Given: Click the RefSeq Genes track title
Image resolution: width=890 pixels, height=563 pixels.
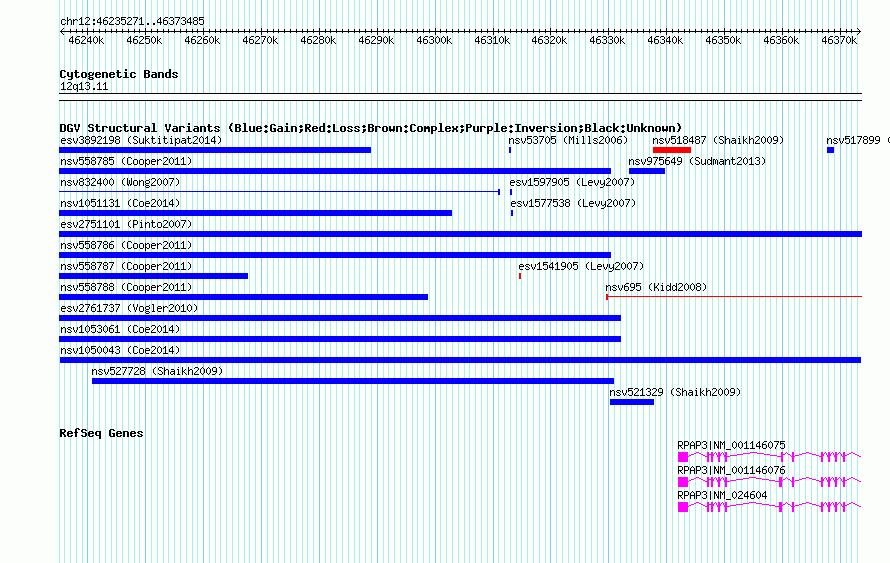Looking at the screenshot, I should coord(101,433).
